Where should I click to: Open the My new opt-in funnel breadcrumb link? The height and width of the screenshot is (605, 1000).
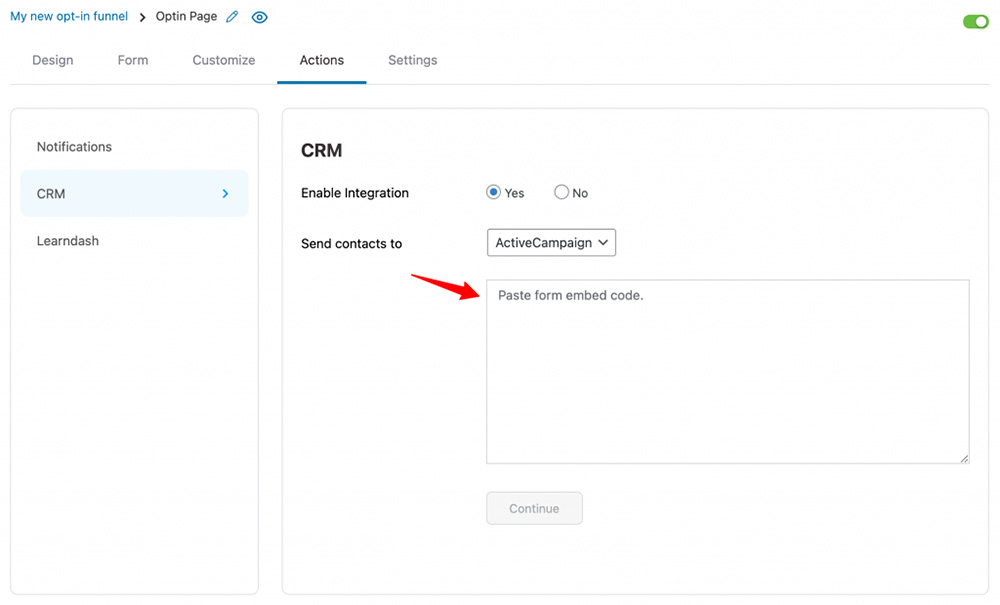pos(69,17)
